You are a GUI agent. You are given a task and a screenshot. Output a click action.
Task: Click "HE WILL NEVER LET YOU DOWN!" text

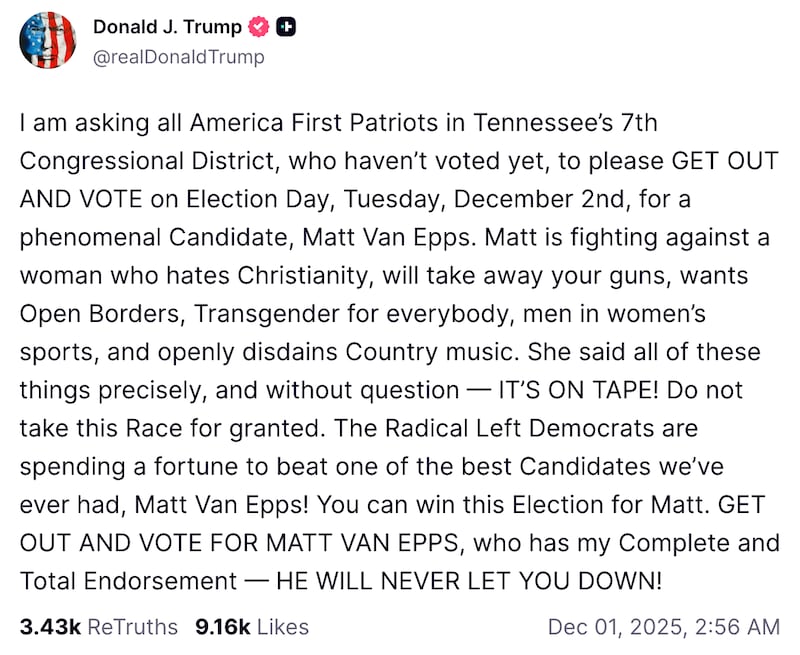pyautogui.click(x=469, y=580)
